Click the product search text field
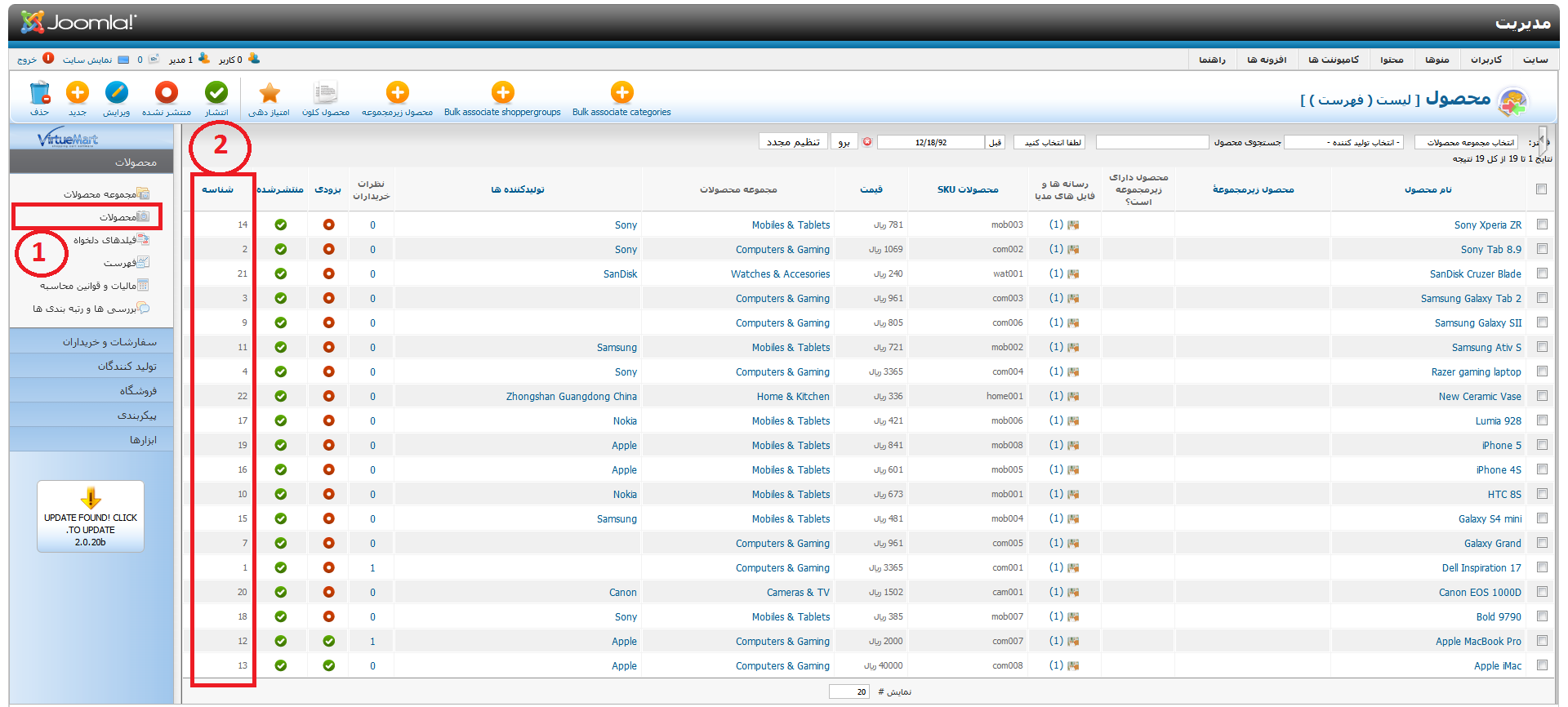 [1151, 142]
